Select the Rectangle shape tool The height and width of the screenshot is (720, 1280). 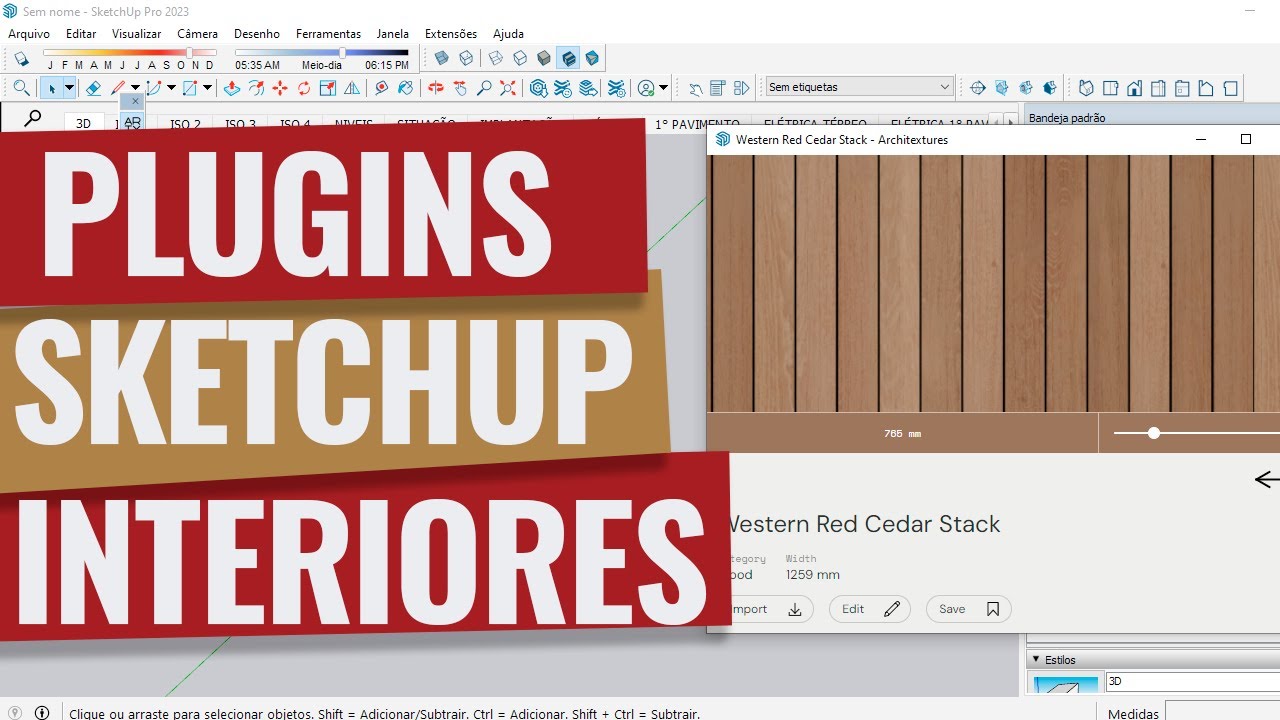(190, 88)
